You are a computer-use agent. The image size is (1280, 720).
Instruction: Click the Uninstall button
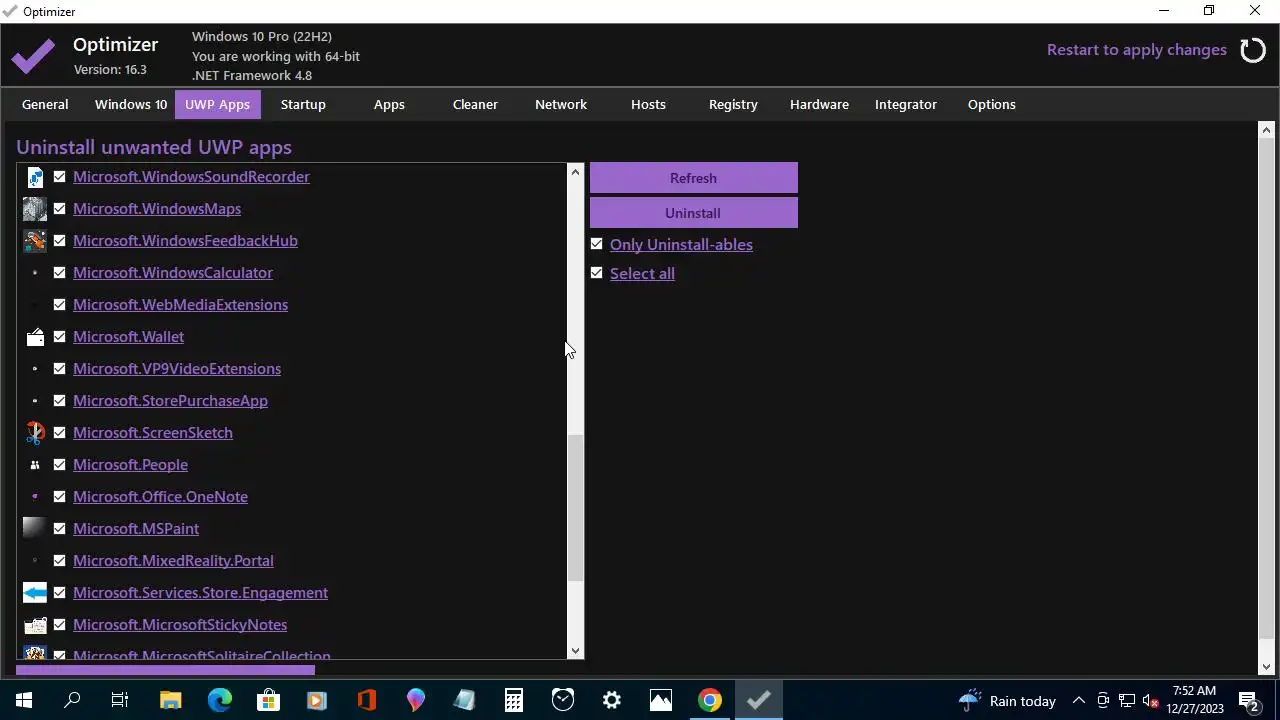click(693, 213)
